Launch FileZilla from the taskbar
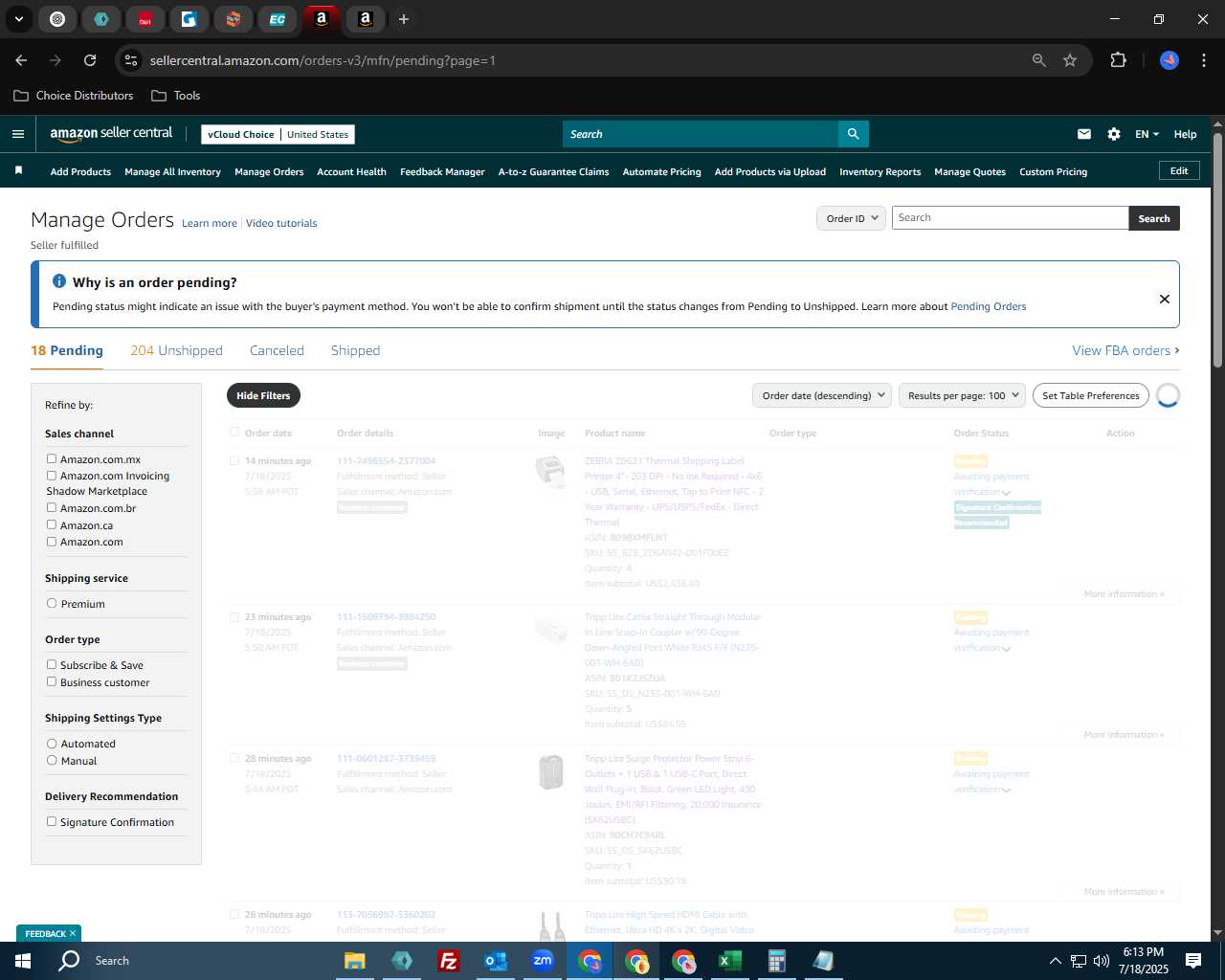 click(x=448, y=961)
